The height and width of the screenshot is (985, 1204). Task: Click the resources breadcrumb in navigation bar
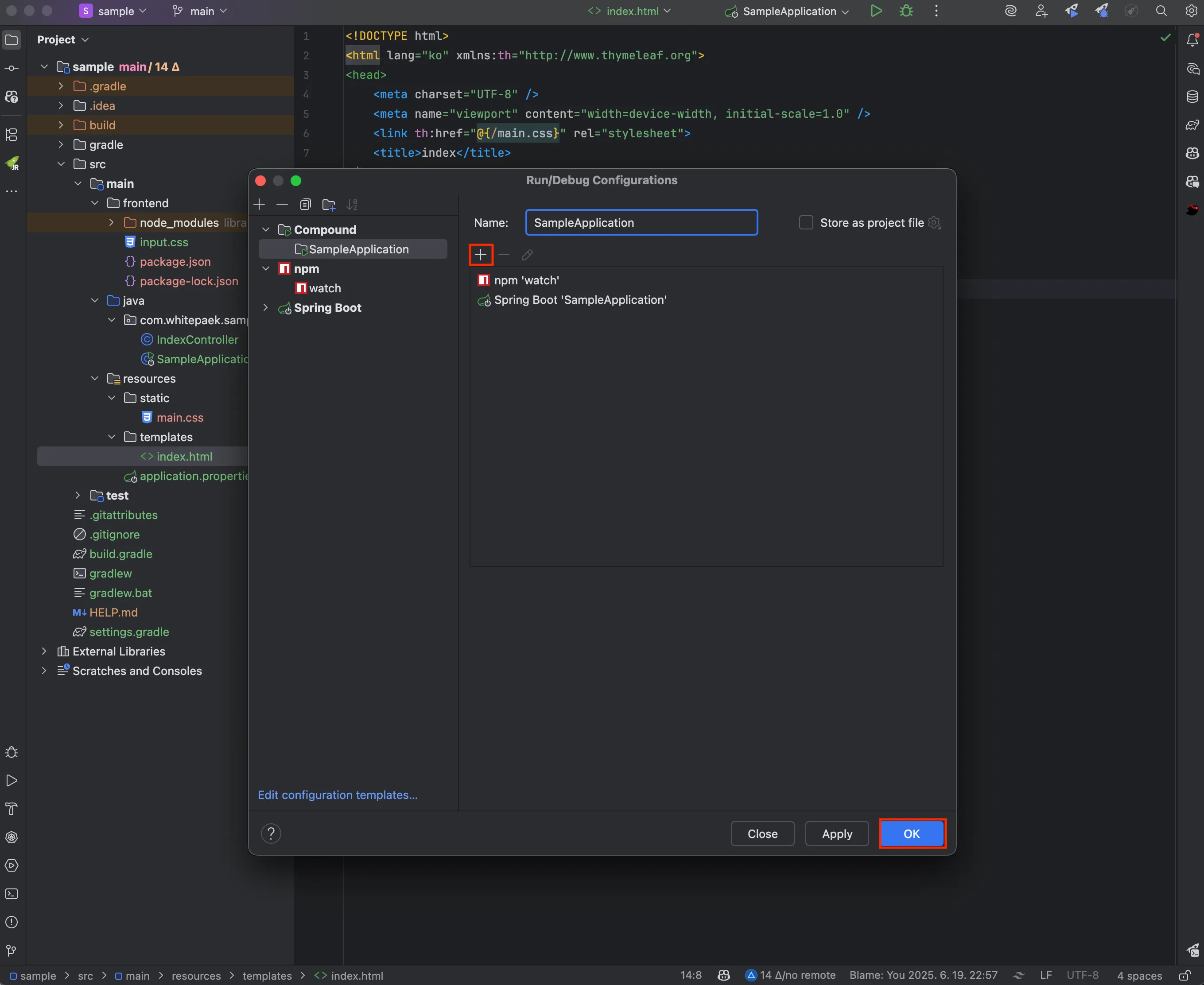196,975
